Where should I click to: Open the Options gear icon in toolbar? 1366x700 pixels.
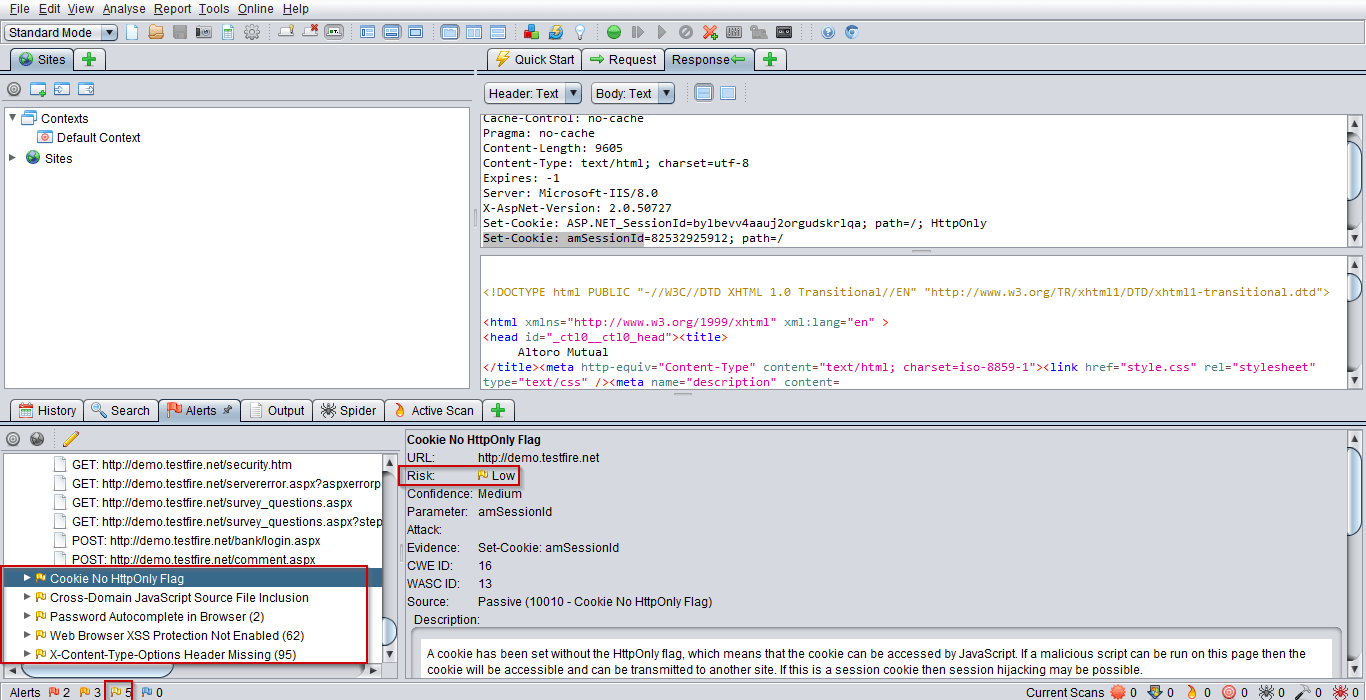pos(252,32)
